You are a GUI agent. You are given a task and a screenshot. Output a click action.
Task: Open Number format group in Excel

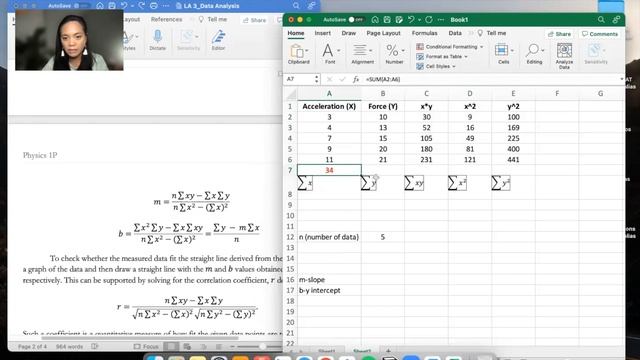[394, 54]
